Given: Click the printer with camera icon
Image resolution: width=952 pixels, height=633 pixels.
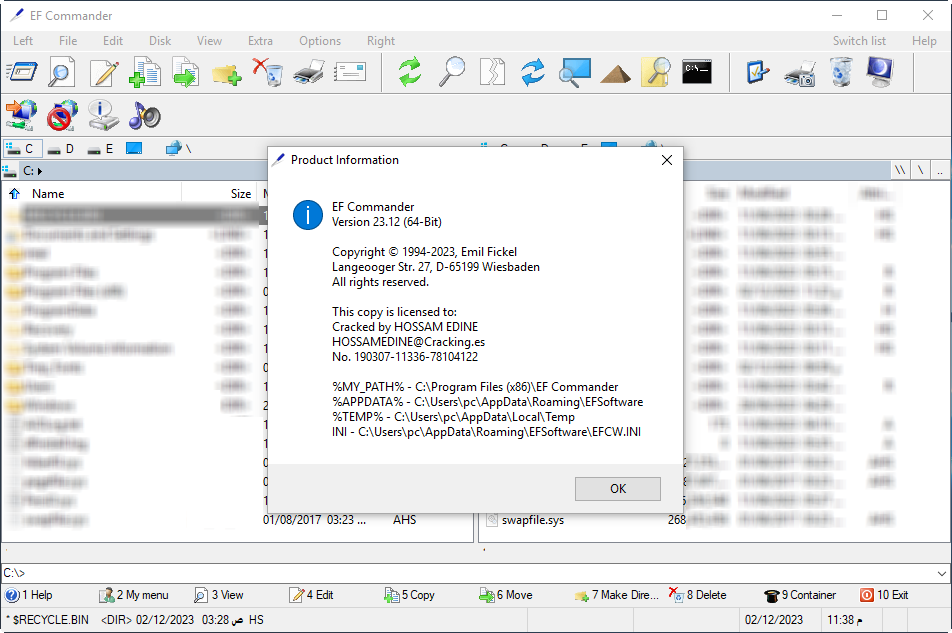Looking at the screenshot, I should [x=799, y=73].
